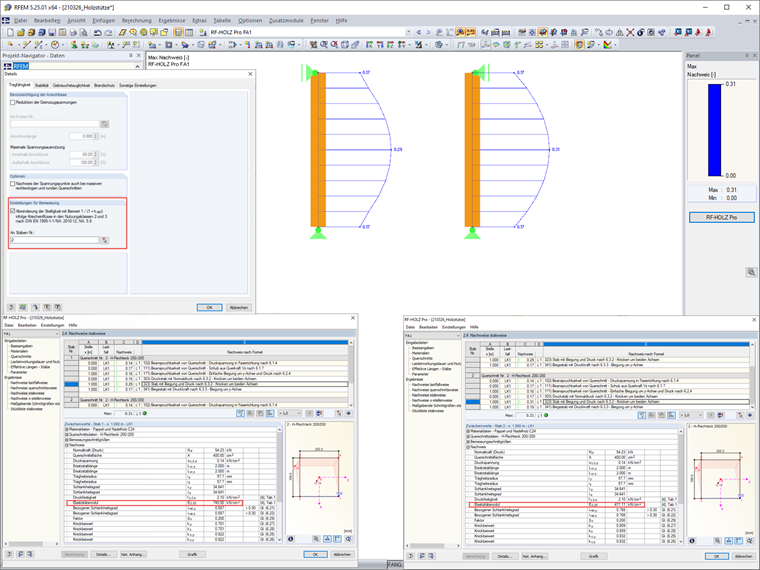Image resolution: width=760 pixels, height=570 pixels.
Task: Click the Print icon in main toolbar
Action: [x=73, y=32]
